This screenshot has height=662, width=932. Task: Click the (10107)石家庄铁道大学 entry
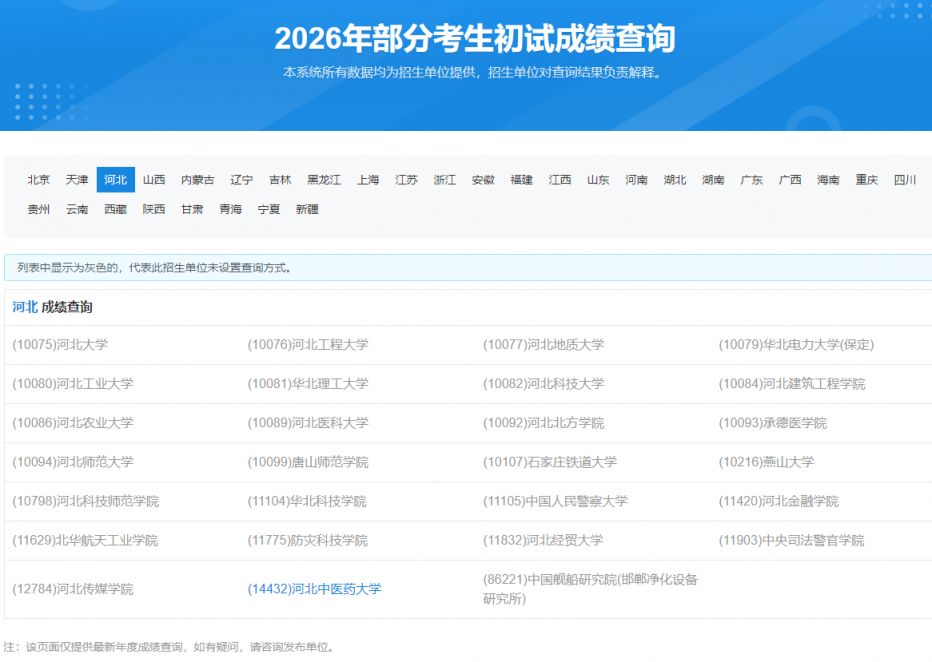tap(550, 462)
